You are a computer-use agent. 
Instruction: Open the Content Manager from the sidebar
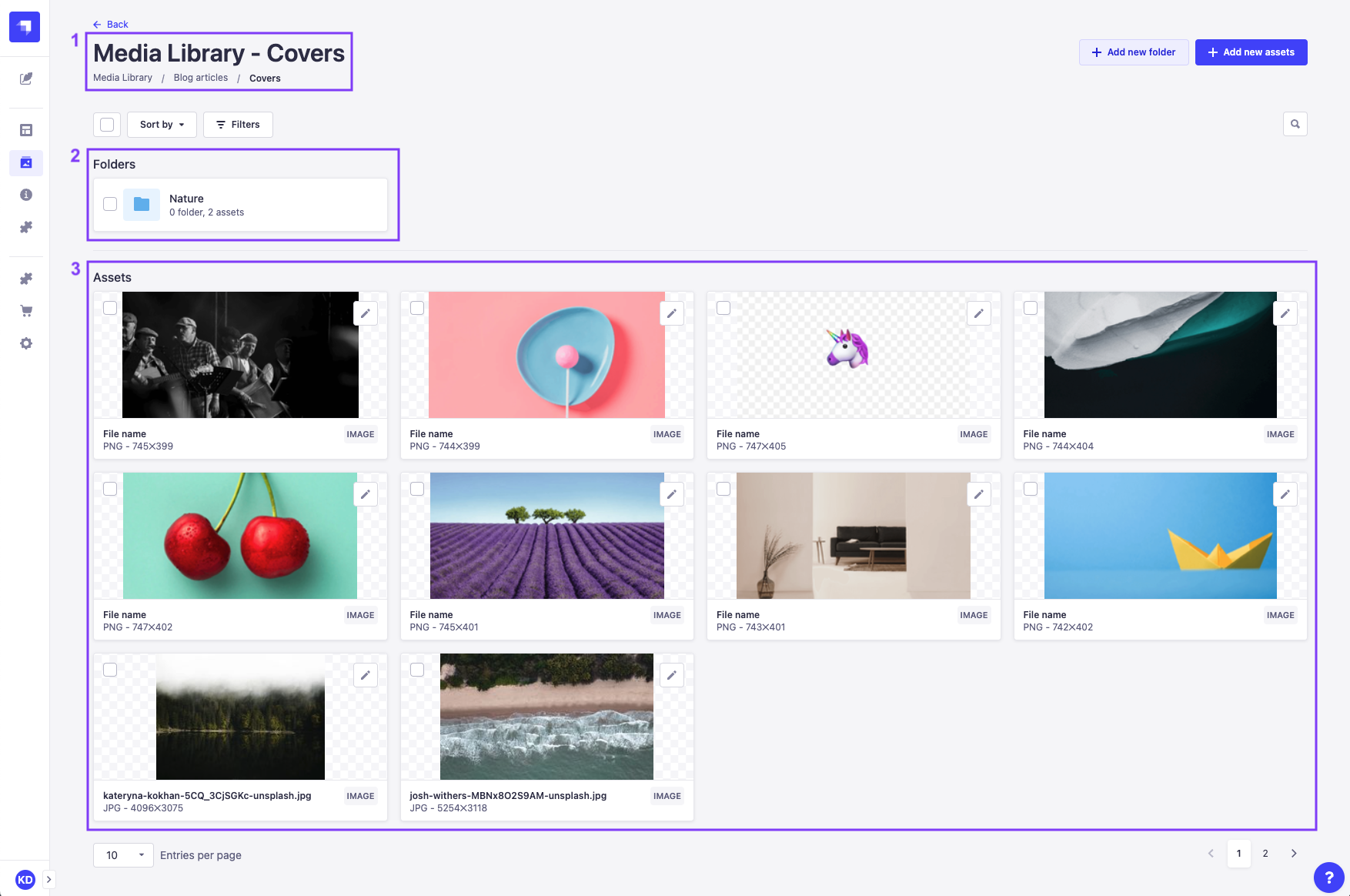click(x=25, y=79)
